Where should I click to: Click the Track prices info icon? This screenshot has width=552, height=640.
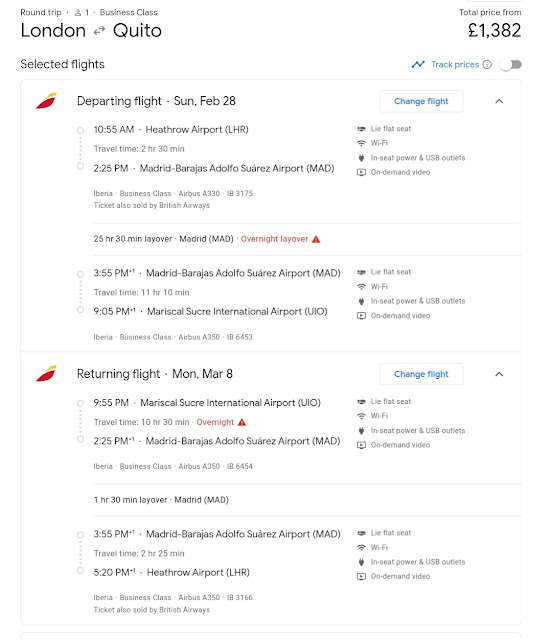tap(487, 64)
